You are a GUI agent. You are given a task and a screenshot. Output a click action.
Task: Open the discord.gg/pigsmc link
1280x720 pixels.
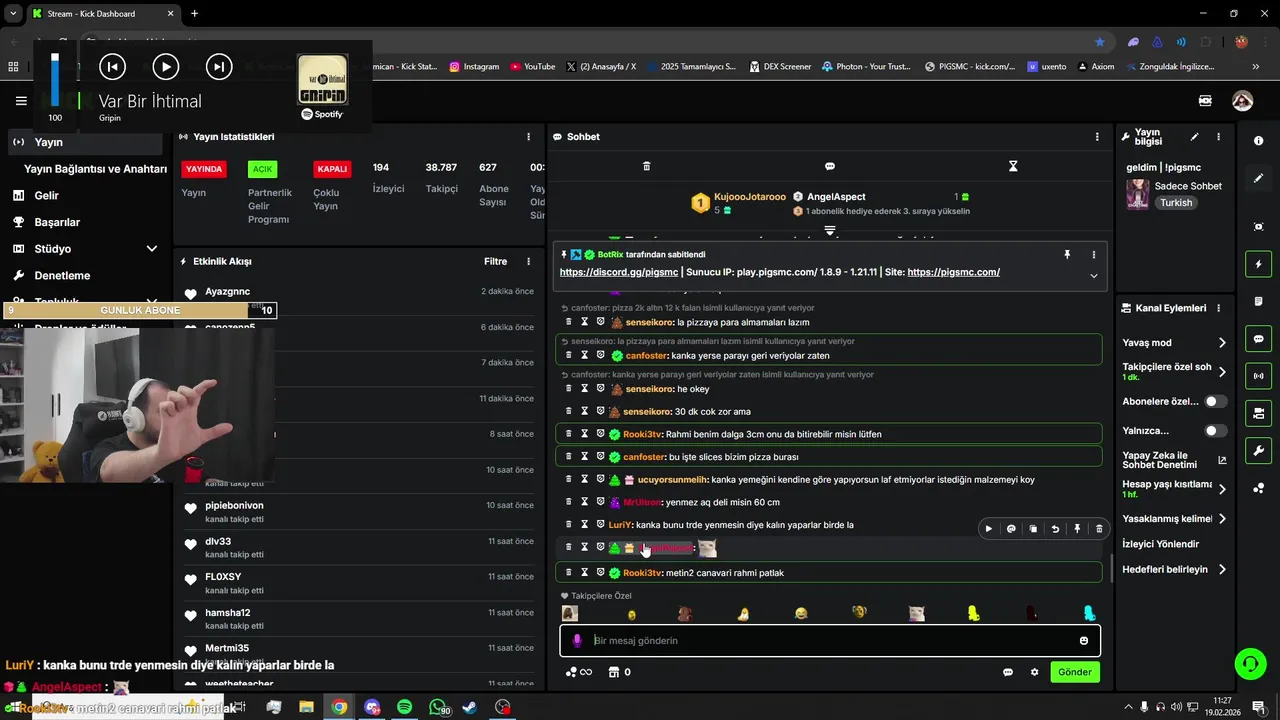(x=618, y=272)
